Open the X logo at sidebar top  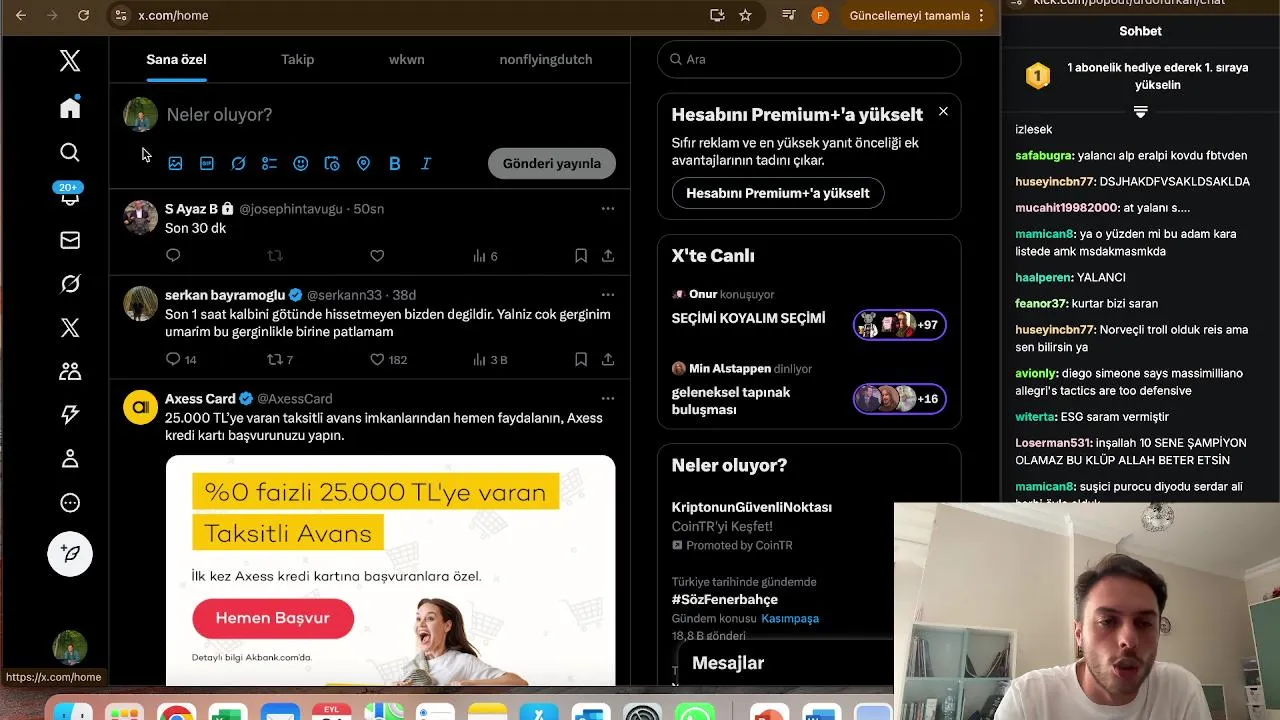[x=70, y=61]
